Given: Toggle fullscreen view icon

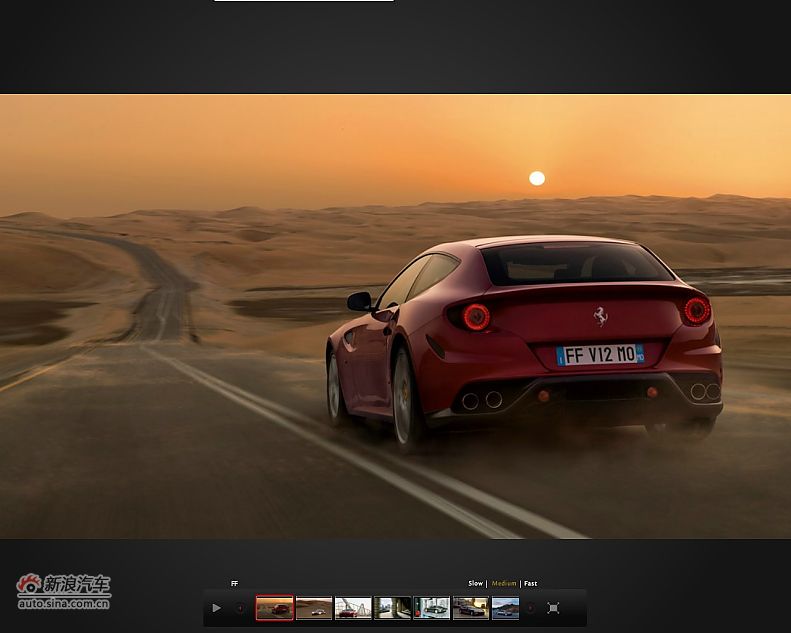Looking at the screenshot, I should click(x=553, y=608).
